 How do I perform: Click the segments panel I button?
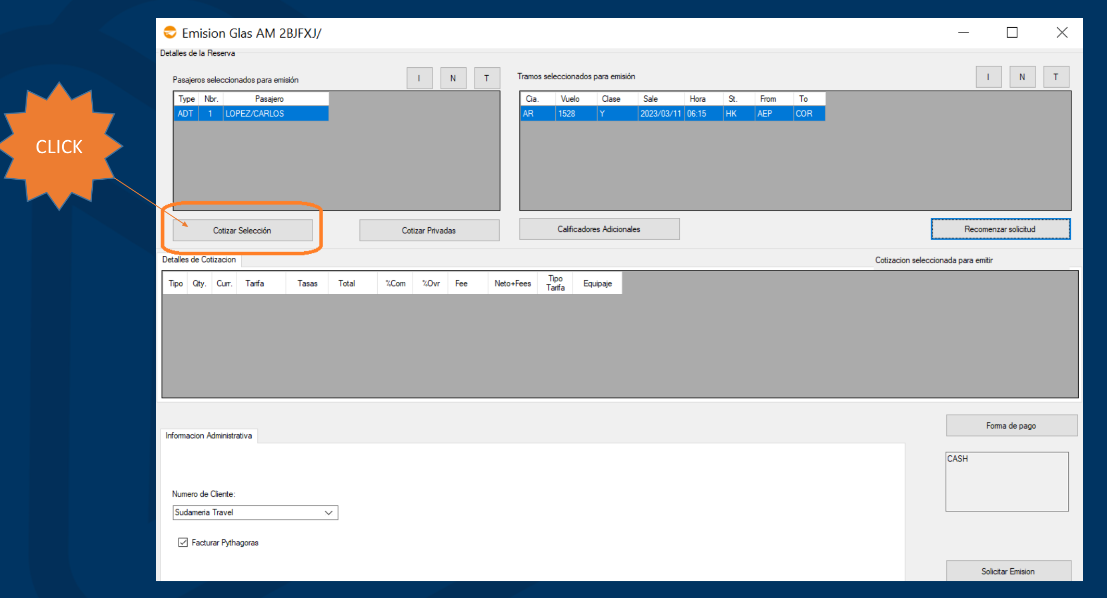tap(988, 78)
